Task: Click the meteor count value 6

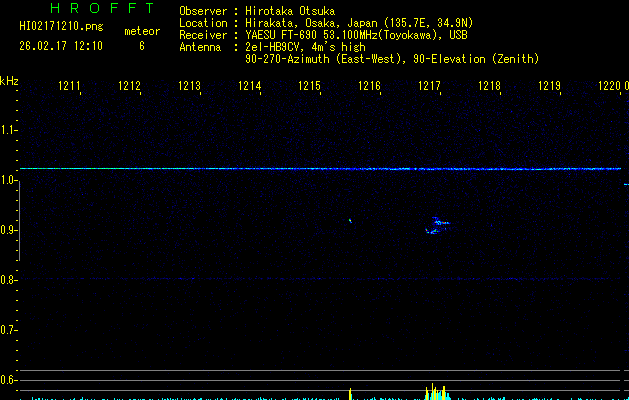Action: [x=141, y=46]
